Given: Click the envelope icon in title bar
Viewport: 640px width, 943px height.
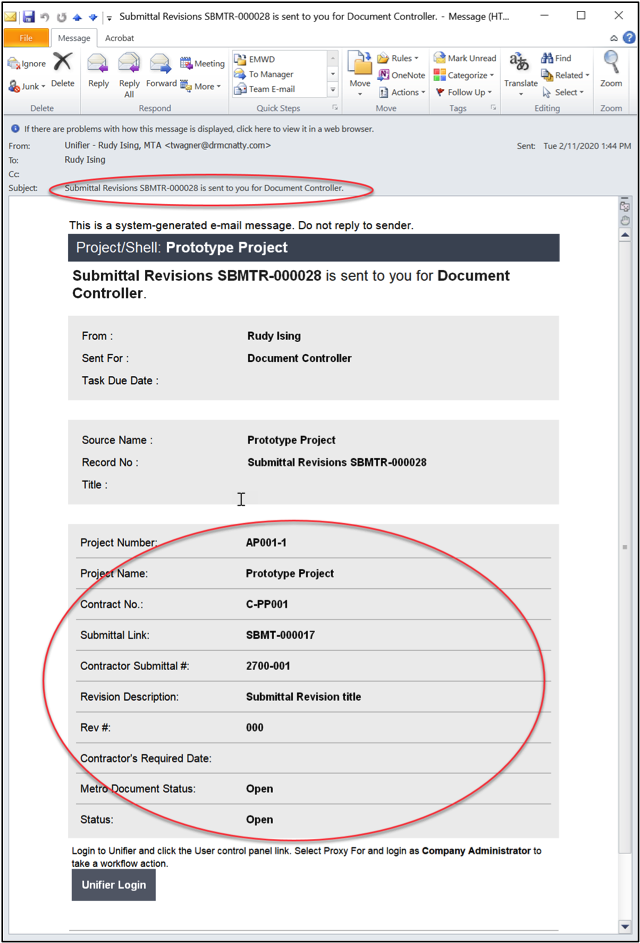Looking at the screenshot, I should click(x=11, y=16).
